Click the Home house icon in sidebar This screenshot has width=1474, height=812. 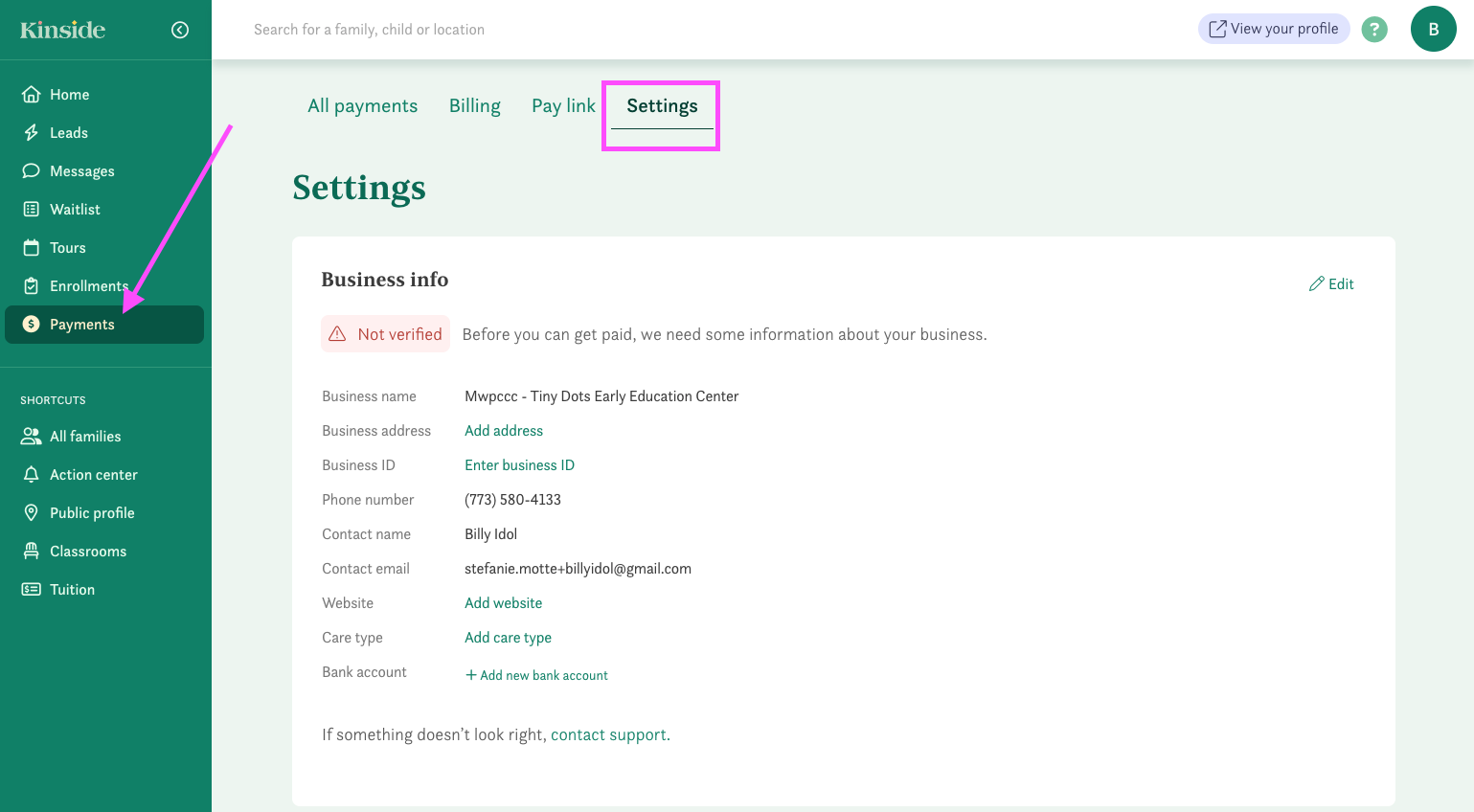point(32,95)
